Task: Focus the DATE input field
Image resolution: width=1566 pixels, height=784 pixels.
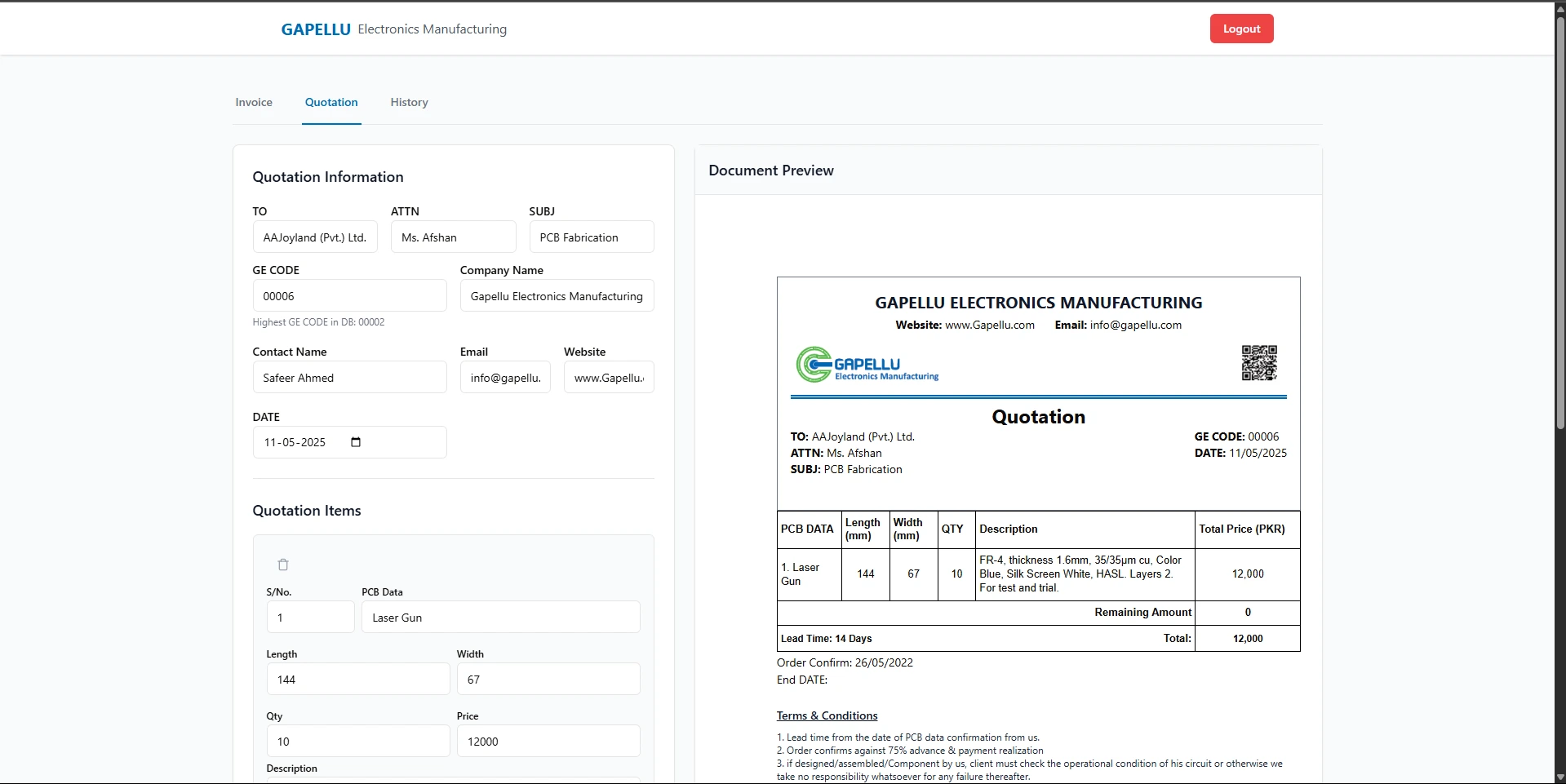Action: pyautogui.click(x=349, y=442)
